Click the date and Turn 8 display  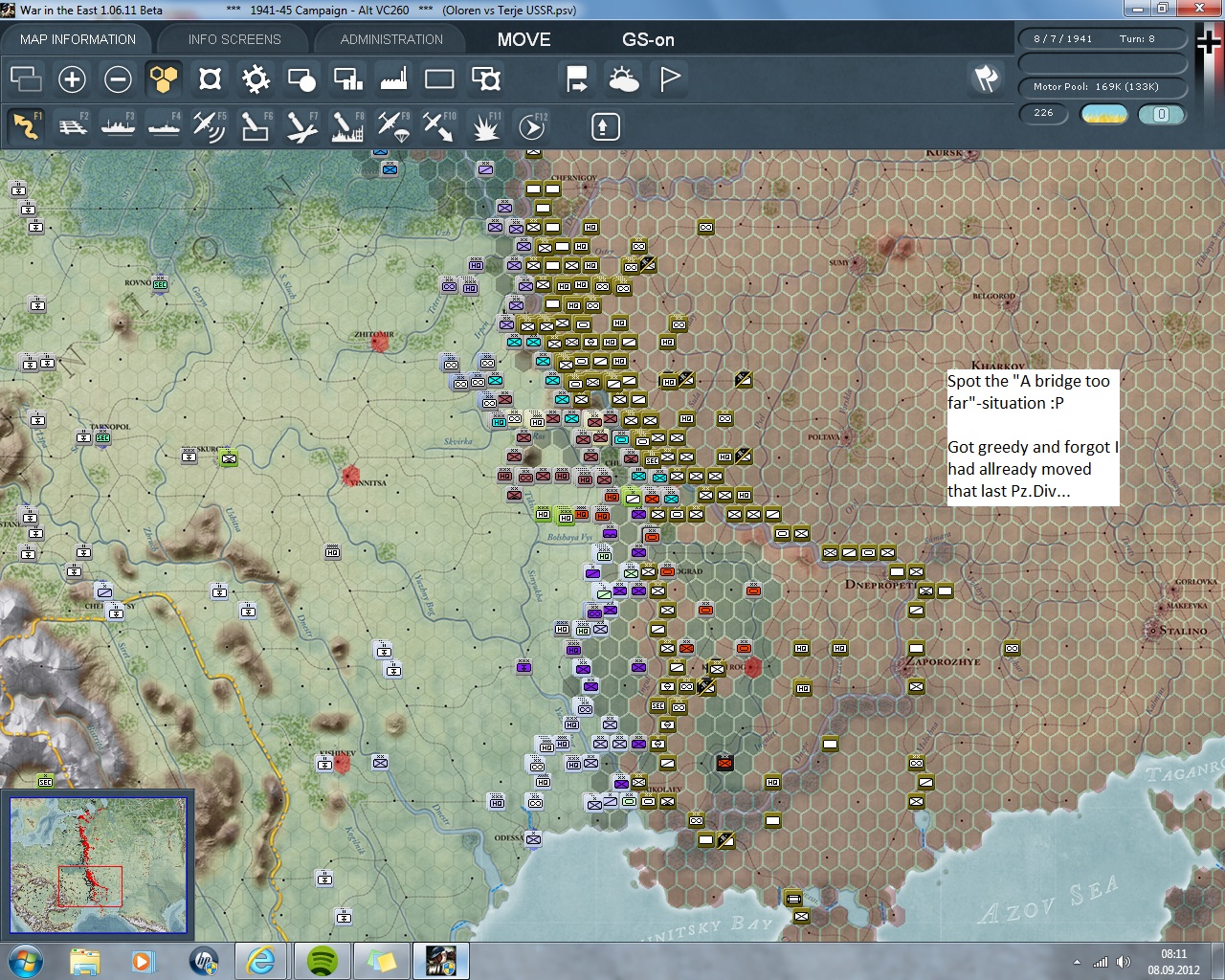(x=1102, y=38)
